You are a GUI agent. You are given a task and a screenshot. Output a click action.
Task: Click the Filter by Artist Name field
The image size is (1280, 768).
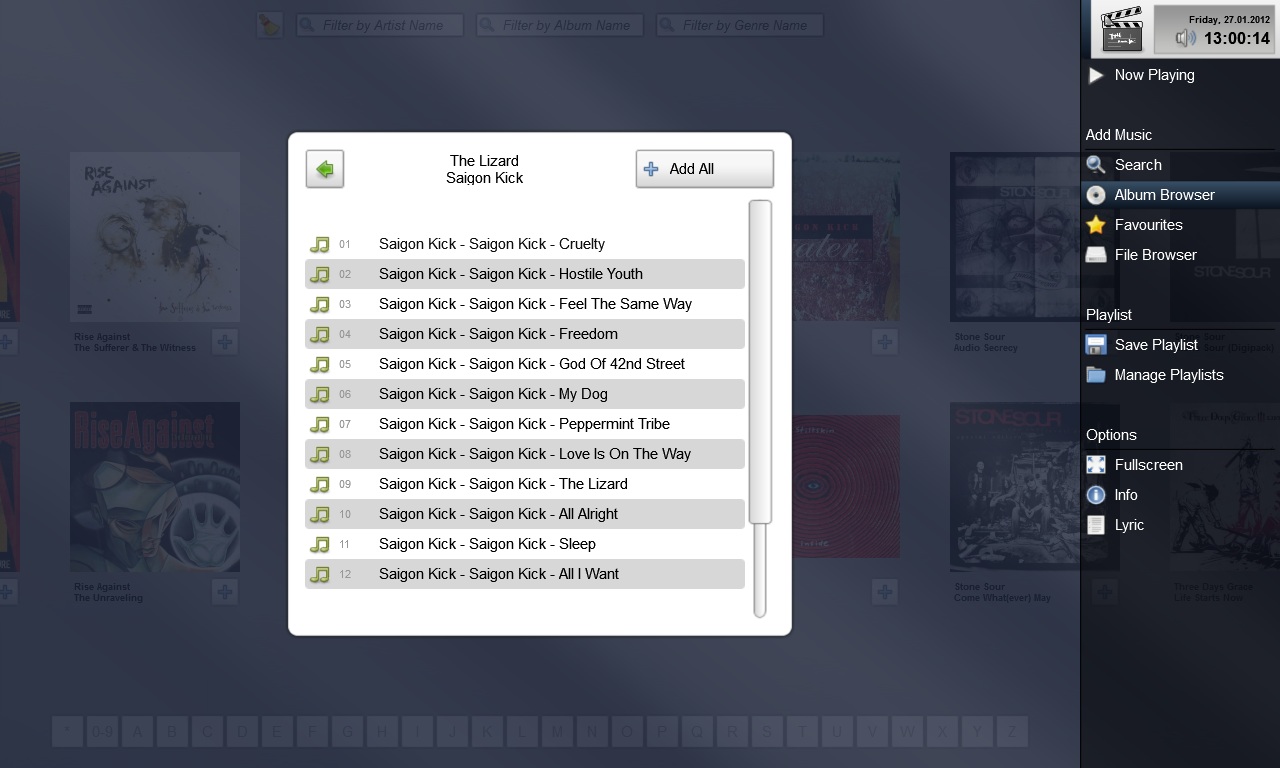[380, 25]
